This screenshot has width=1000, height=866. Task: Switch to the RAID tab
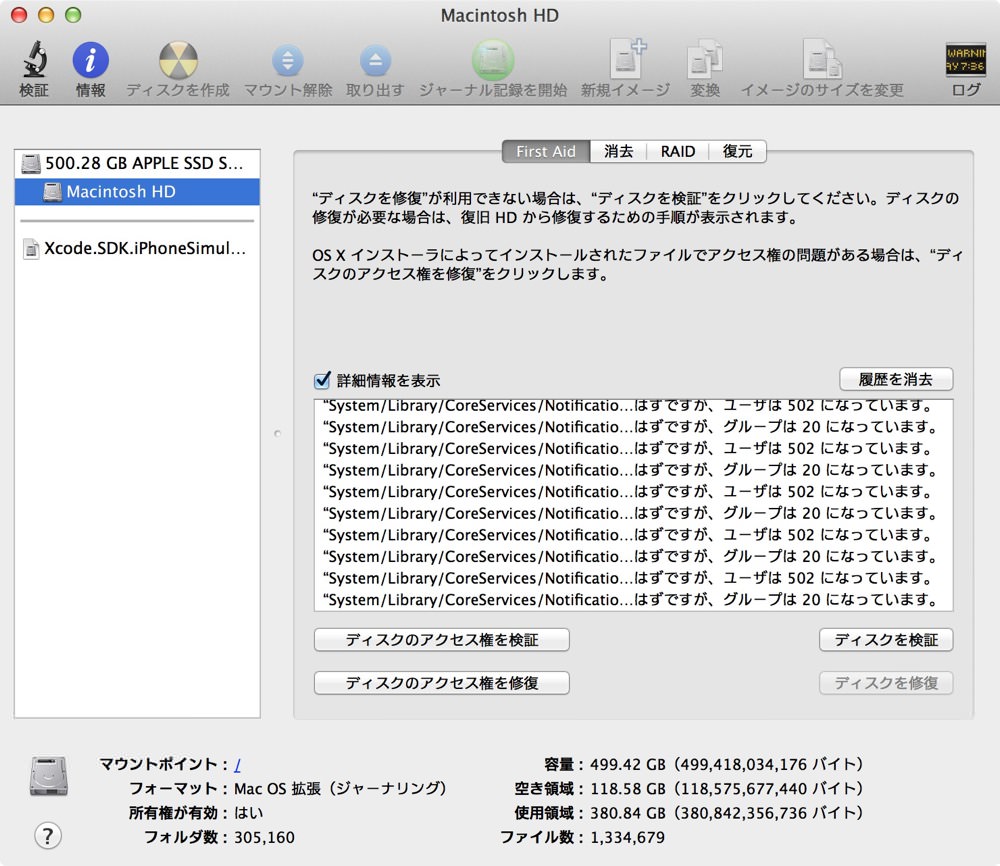click(x=678, y=151)
